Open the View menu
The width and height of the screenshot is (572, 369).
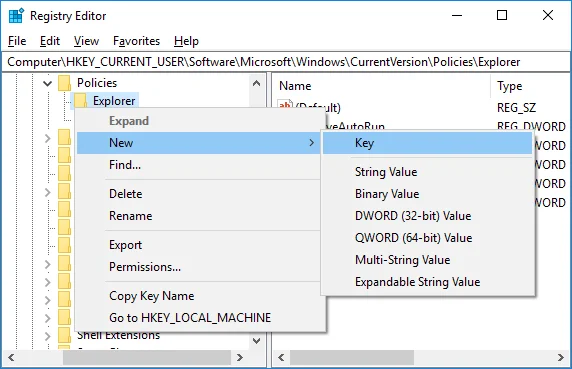(x=86, y=41)
